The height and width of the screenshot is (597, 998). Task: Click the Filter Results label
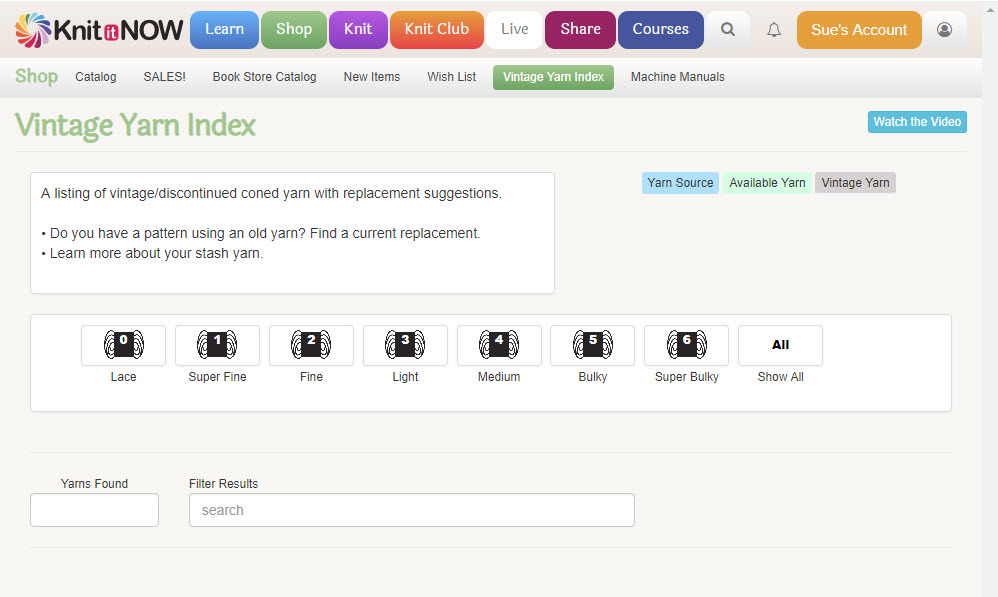click(223, 484)
